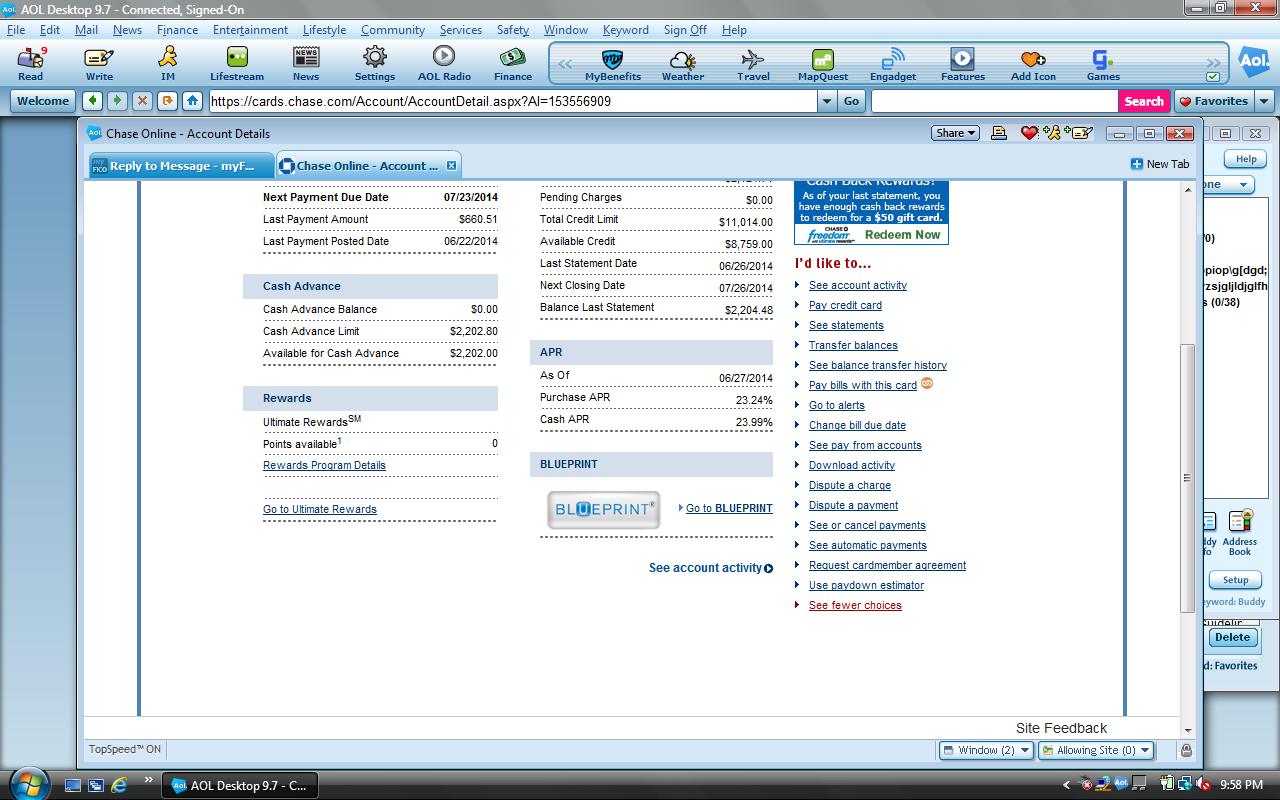
Task: Open MapQuest icon
Action: tap(823, 64)
